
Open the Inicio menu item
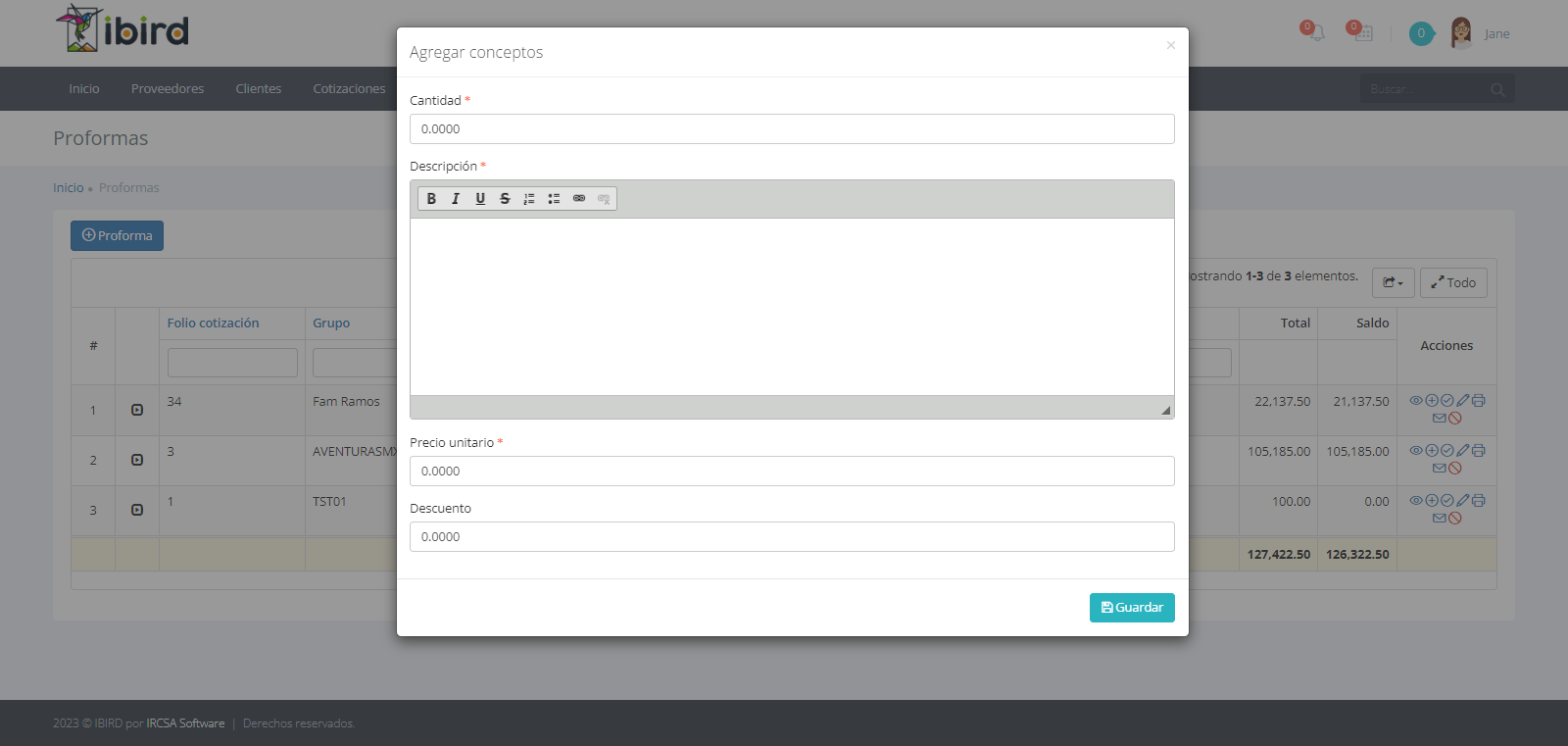[84, 88]
